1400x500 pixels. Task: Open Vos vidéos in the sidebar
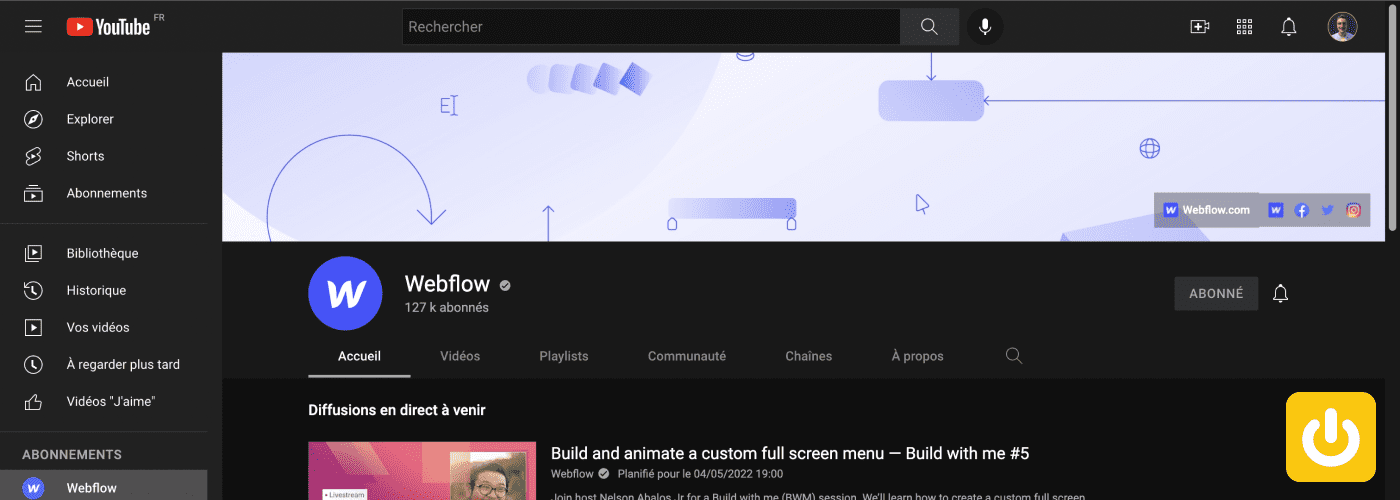click(104, 327)
